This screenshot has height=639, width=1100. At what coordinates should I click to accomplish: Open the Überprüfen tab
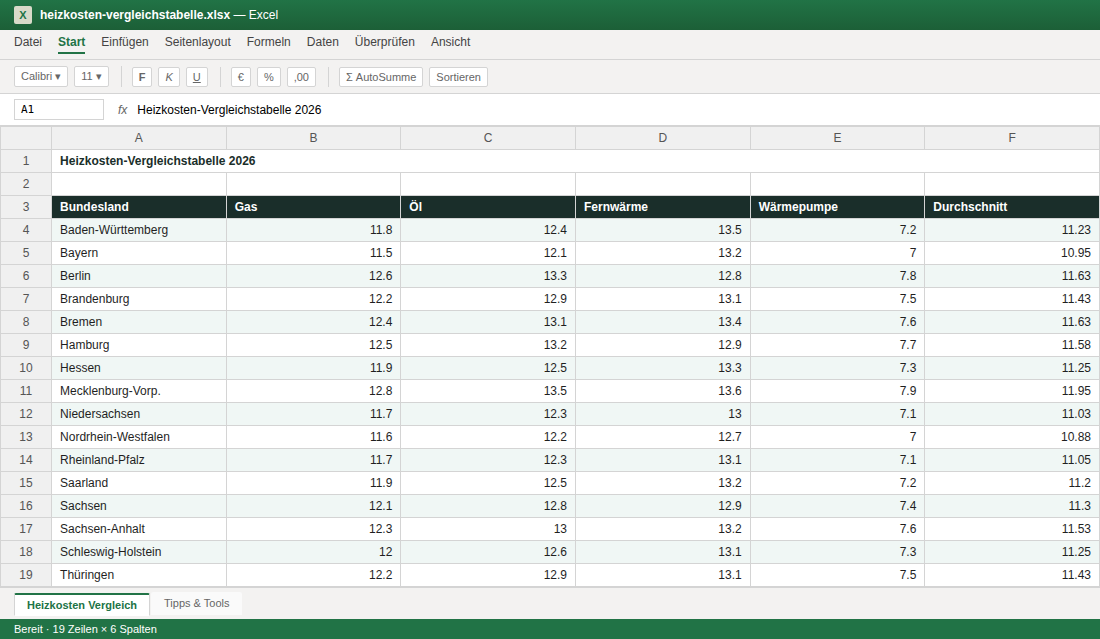(384, 42)
